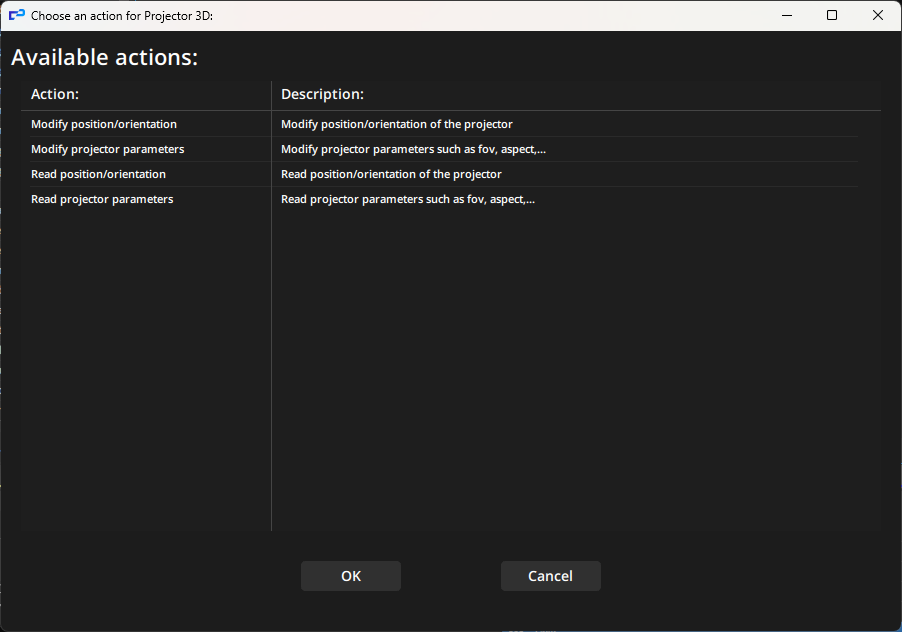
Task: Pick the Read projector parameters action
Action: 102,199
